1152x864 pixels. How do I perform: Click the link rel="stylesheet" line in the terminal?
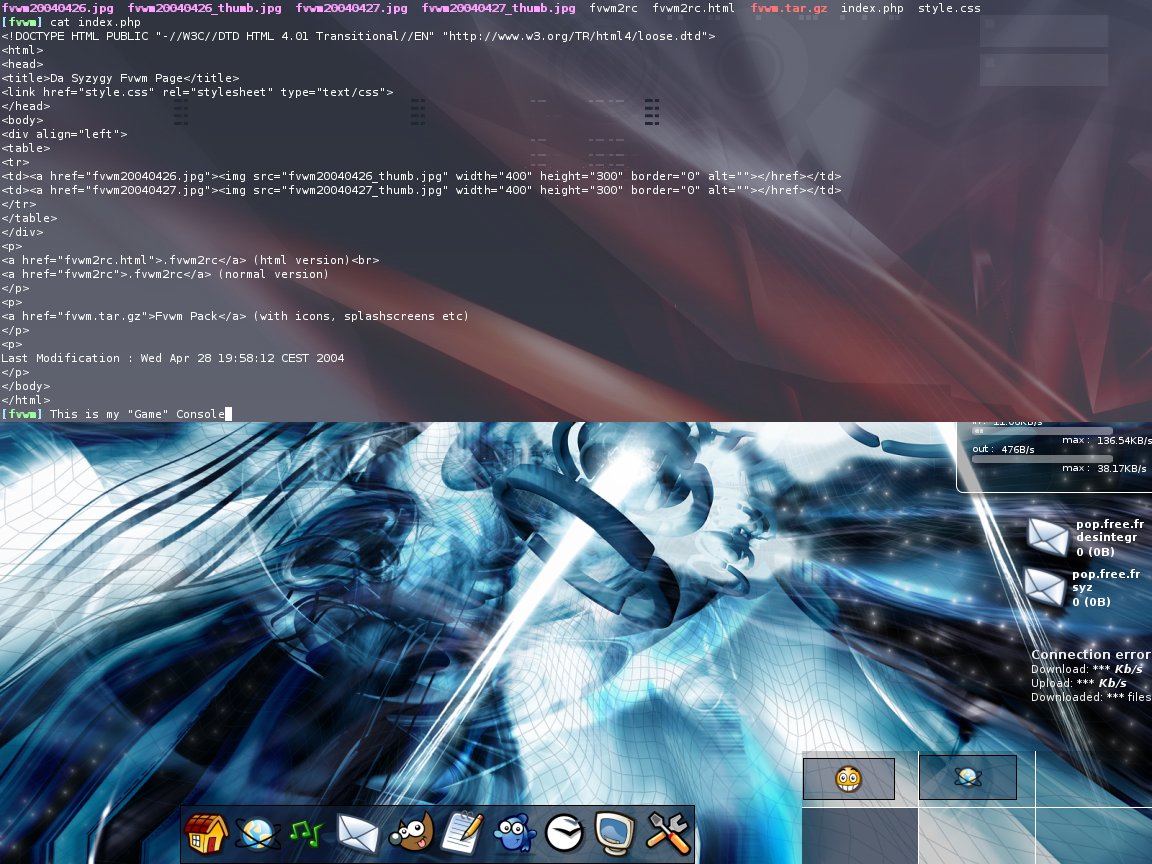click(x=198, y=92)
